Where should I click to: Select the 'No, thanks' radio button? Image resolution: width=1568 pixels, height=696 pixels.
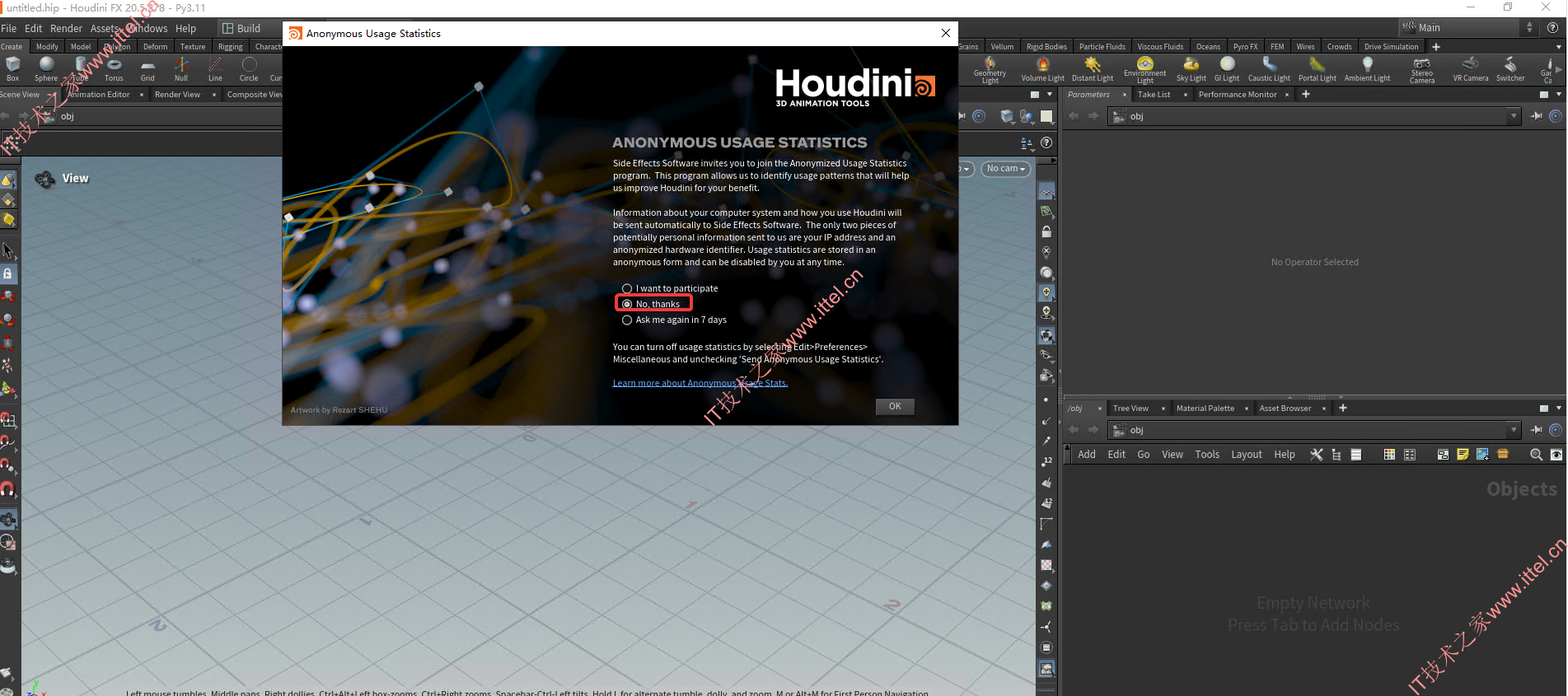[x=627, y=304]
